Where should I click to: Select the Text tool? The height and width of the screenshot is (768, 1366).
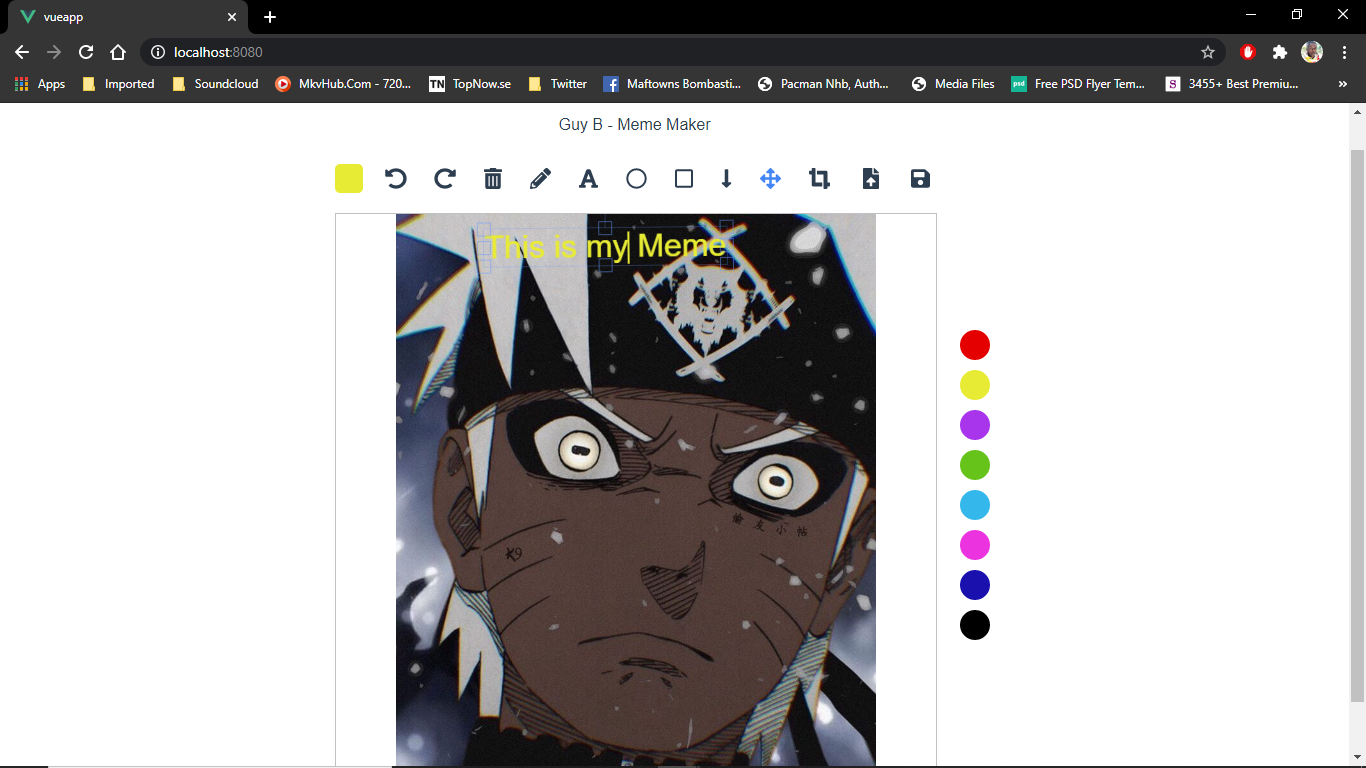pyautogui.click(x=588, y=178)
